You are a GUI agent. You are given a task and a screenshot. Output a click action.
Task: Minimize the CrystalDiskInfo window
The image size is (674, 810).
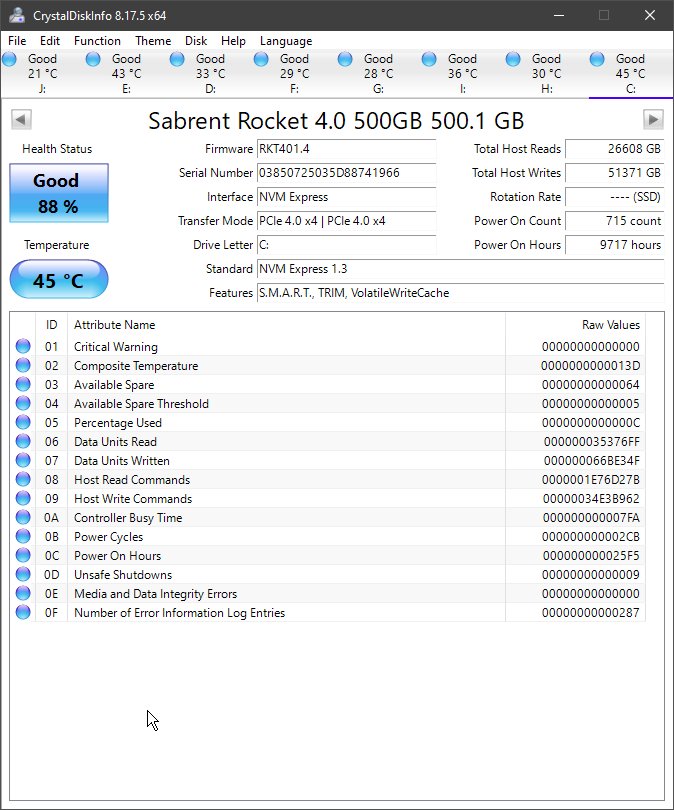coord(559,15)
